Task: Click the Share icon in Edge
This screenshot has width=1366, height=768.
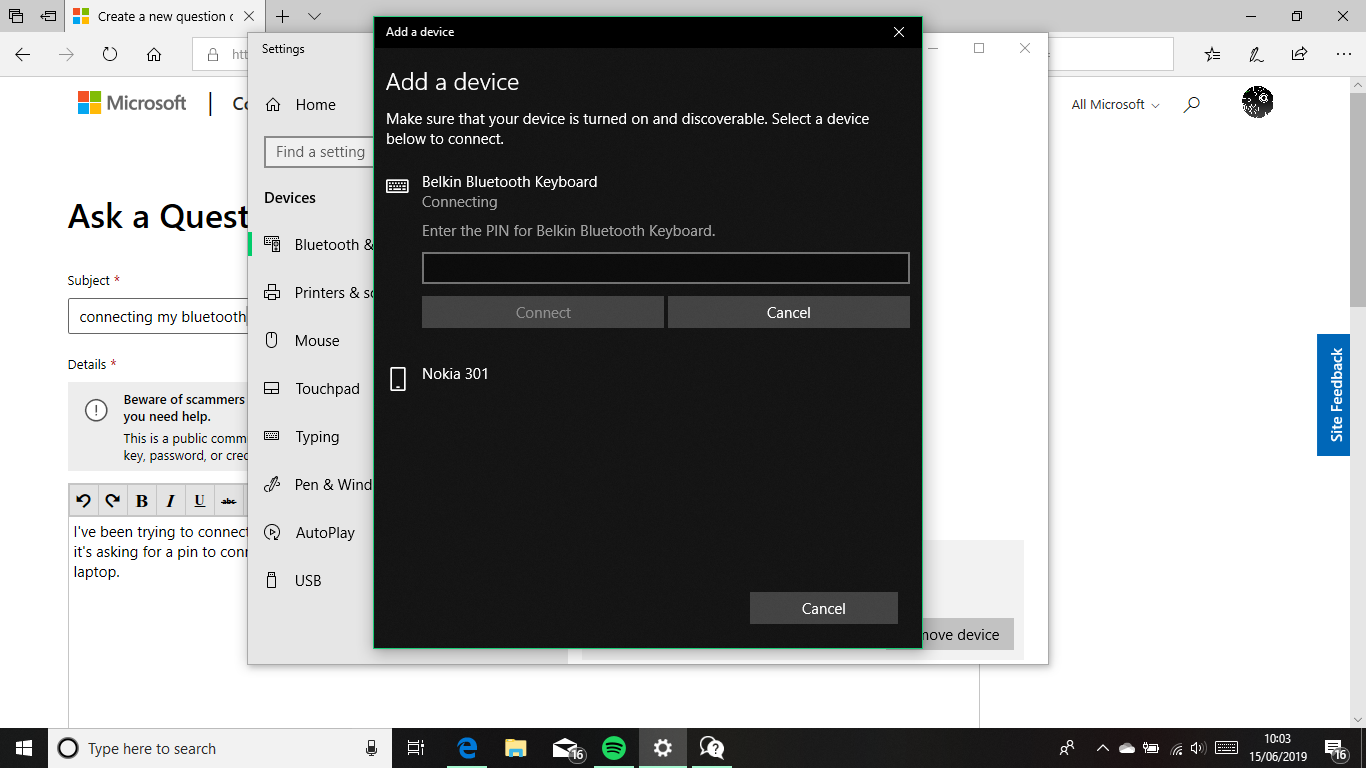Action: (1299, 55)
